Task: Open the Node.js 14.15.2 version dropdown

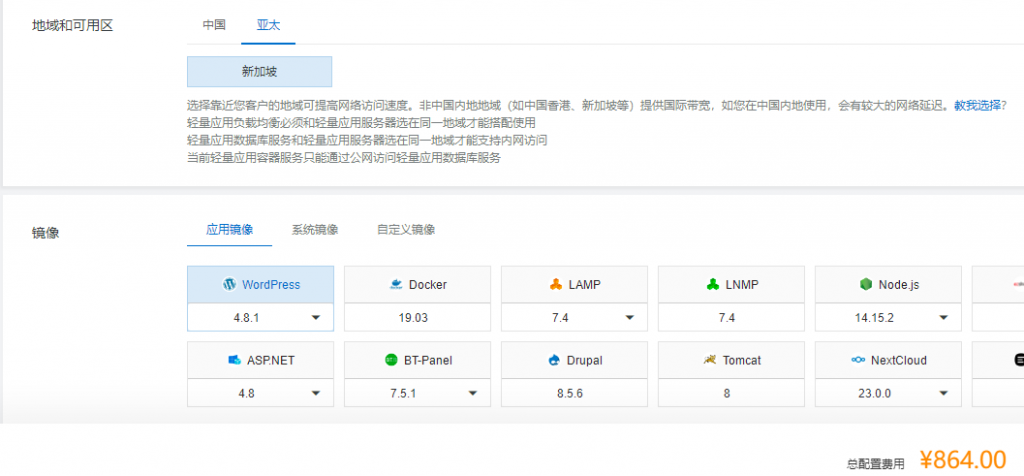Action: click(x=888, y=318)
